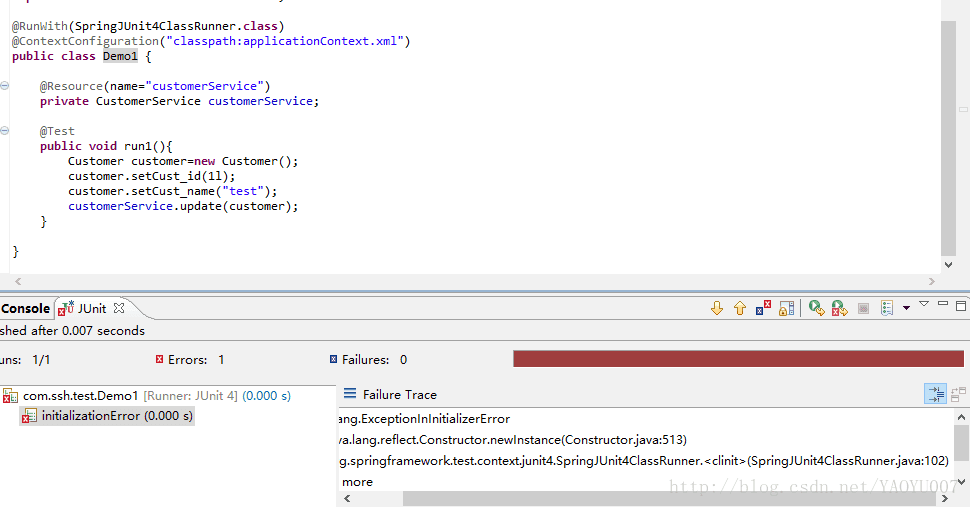Click the Failure Trace header icon

pos(350,394)
